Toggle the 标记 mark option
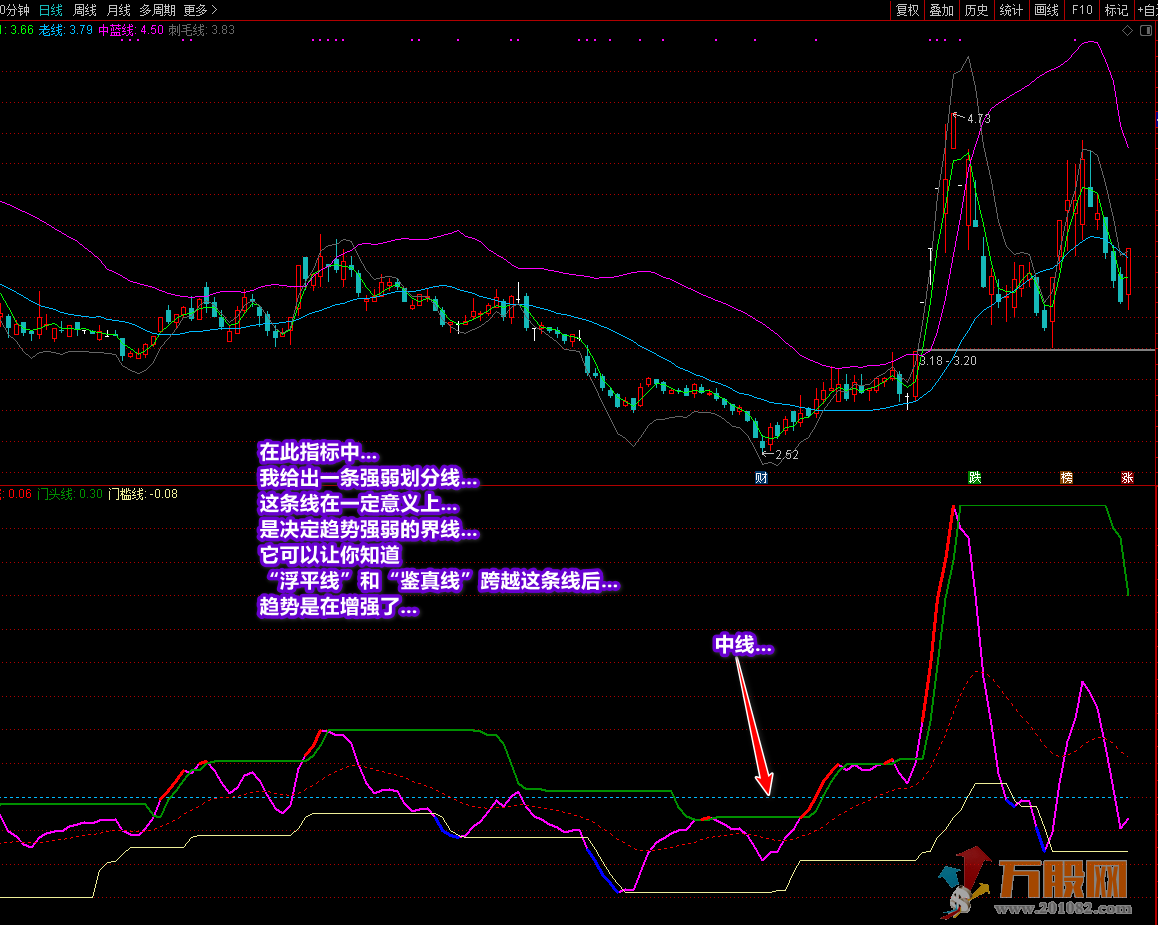Viewport: 1158px width, 925px height. click(1116, 10)
